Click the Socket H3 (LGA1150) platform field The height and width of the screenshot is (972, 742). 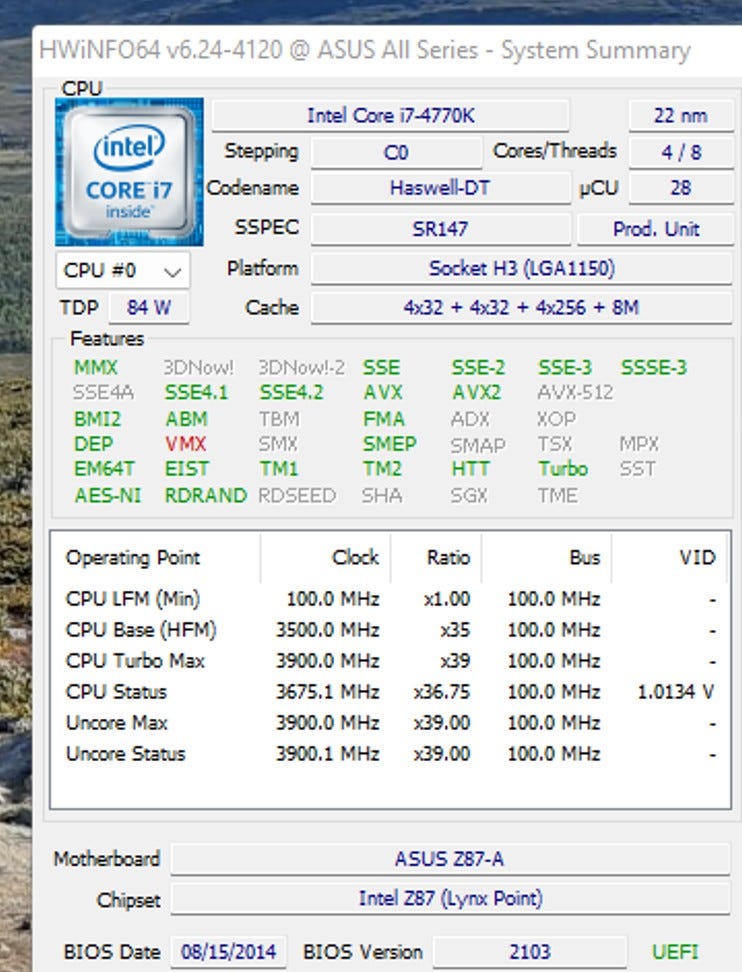tap(521, 268)
